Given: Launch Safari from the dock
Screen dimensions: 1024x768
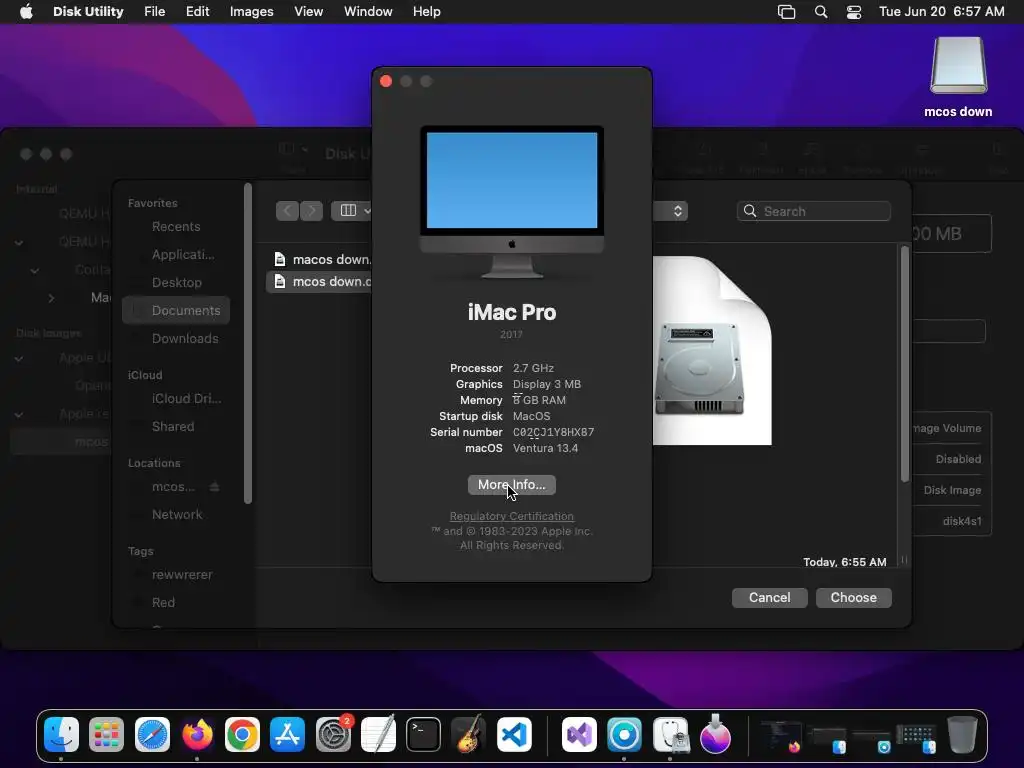Looking at the screenshot, I should tap(152, 735).
